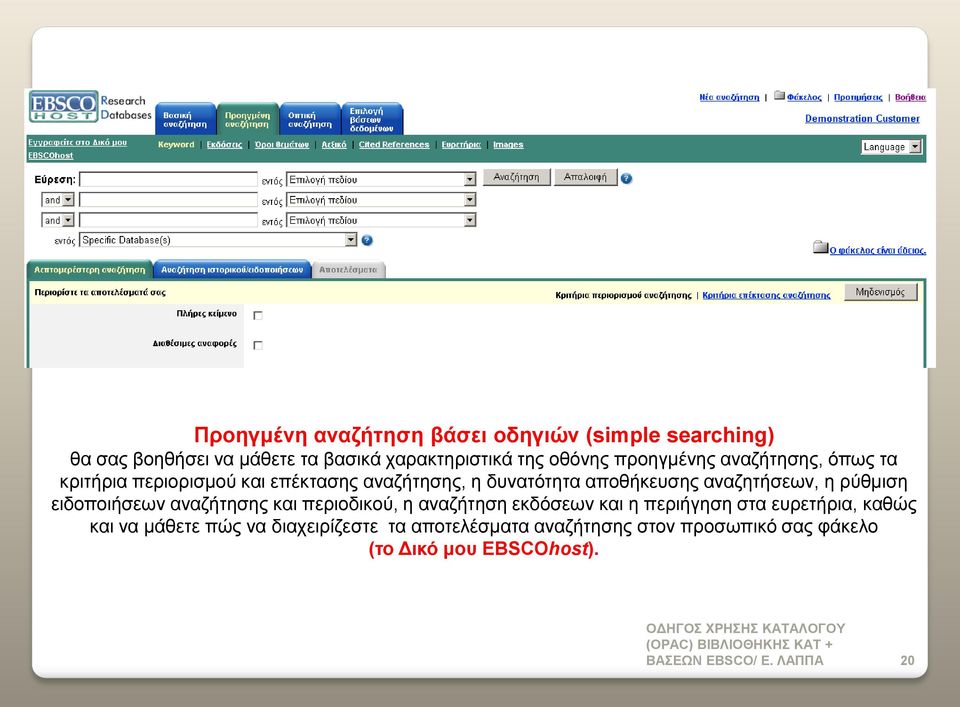Viewport: 960px width, 707px height.
Task: Expand second Επιλογή πεδίου field dropdown
Action: click(381, 200)
